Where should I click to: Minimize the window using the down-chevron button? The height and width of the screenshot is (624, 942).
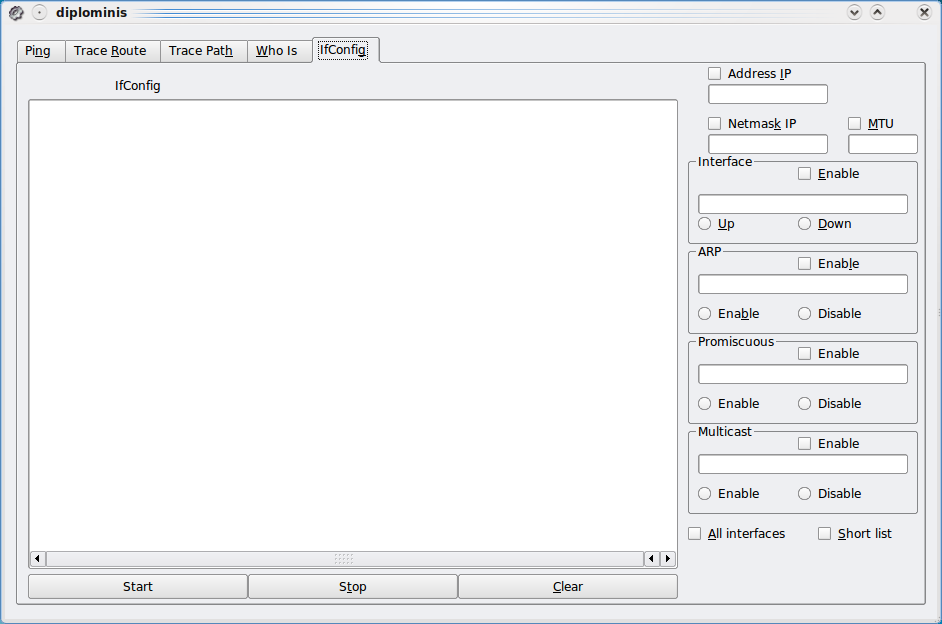click(x=854, y=13)
